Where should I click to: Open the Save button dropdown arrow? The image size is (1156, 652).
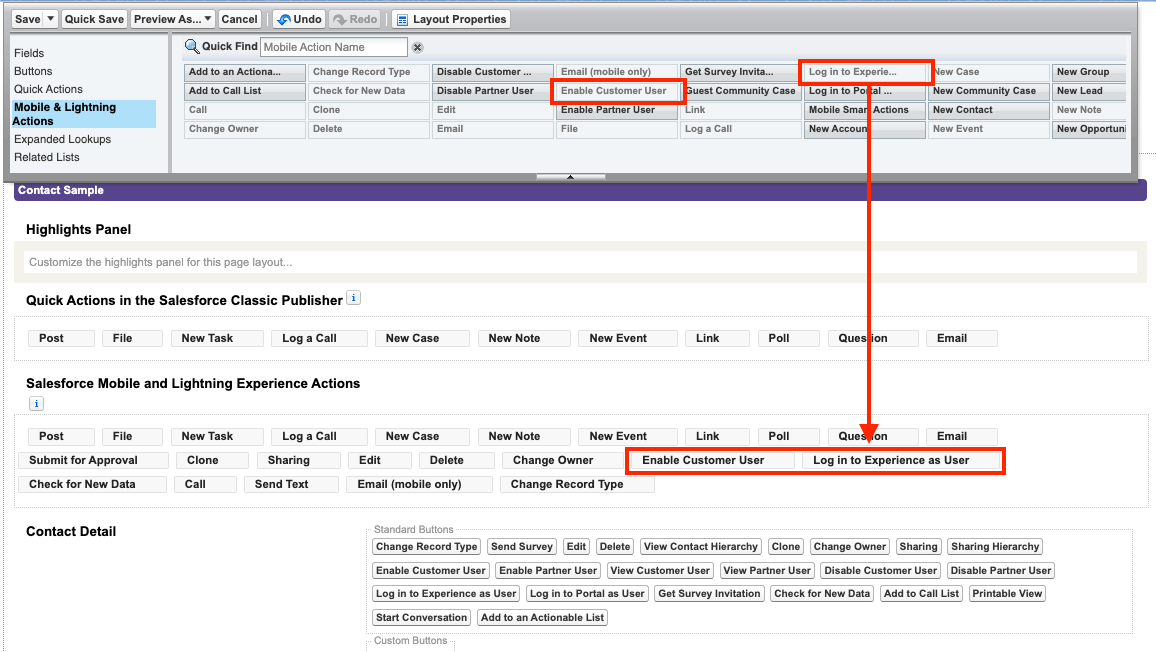(x=51, y=19)
